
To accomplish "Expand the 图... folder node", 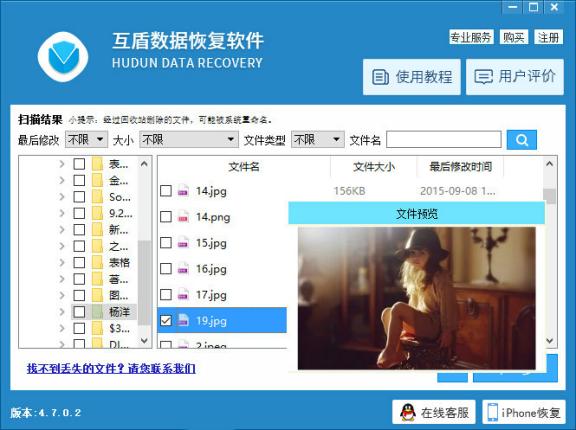I will (x=62, y=295).
